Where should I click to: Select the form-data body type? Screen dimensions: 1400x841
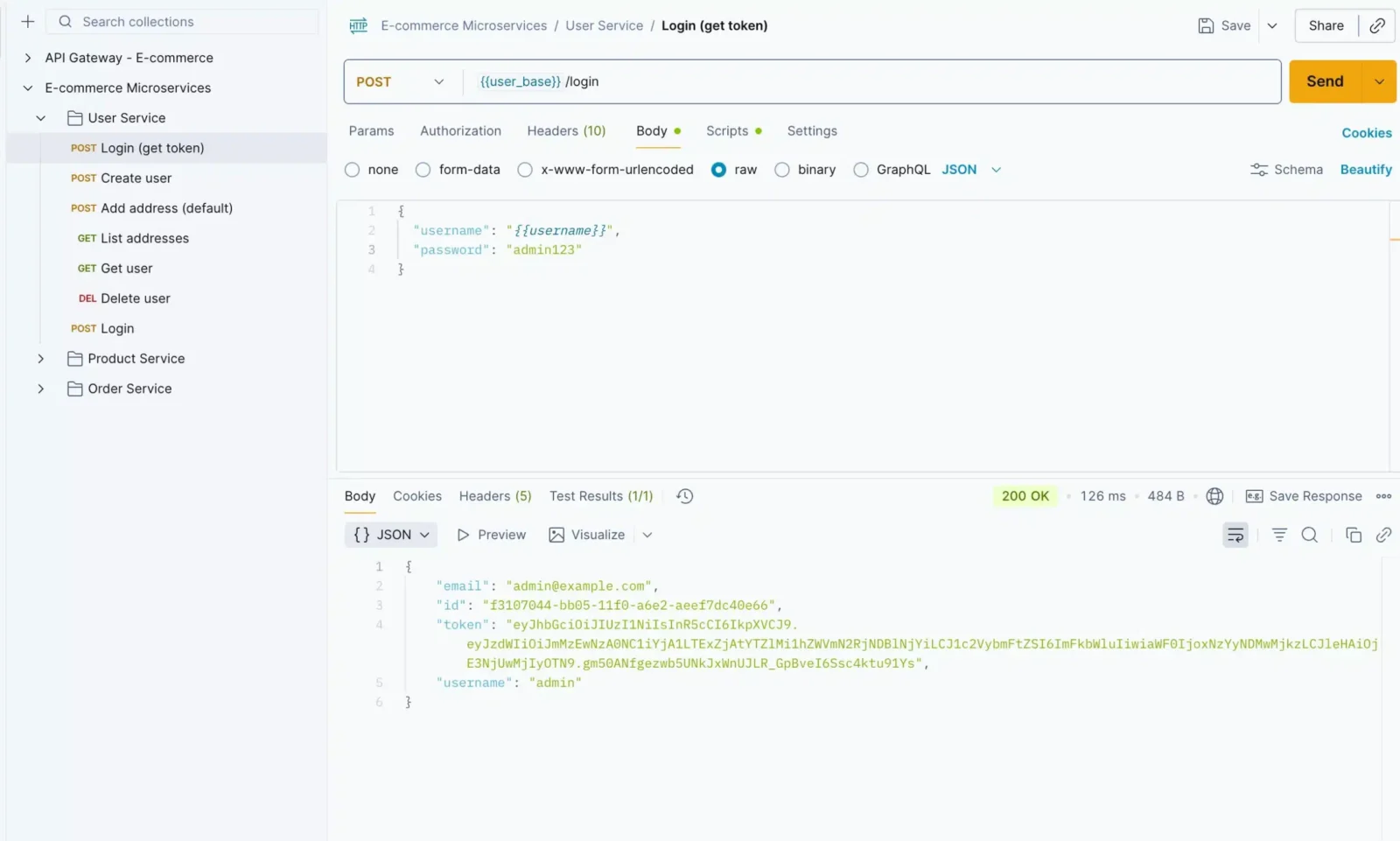click(423, 170)
